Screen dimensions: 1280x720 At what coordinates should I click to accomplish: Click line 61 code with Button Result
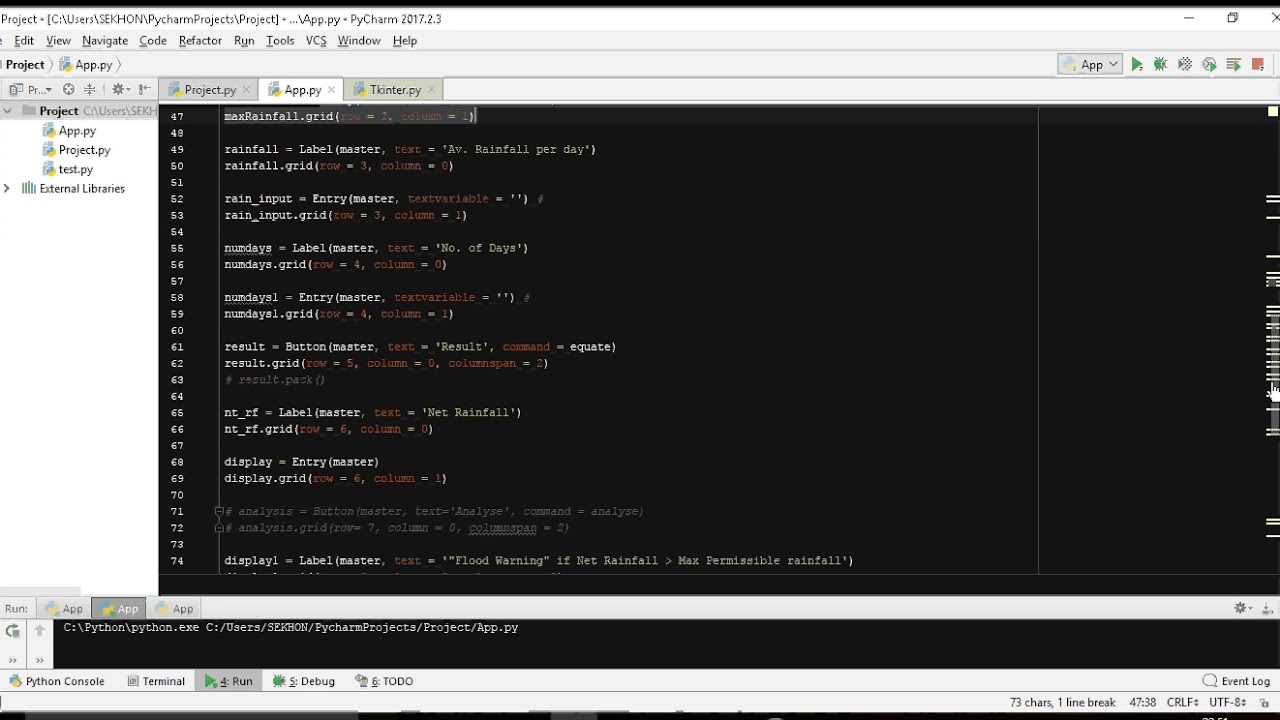(420, 347)
